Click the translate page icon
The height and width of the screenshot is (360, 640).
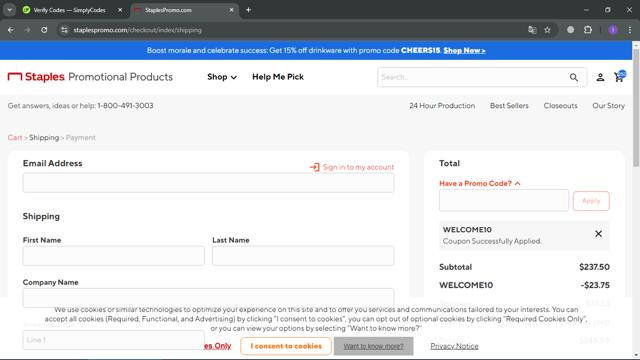pyautogui.click(x=532, y=30)
